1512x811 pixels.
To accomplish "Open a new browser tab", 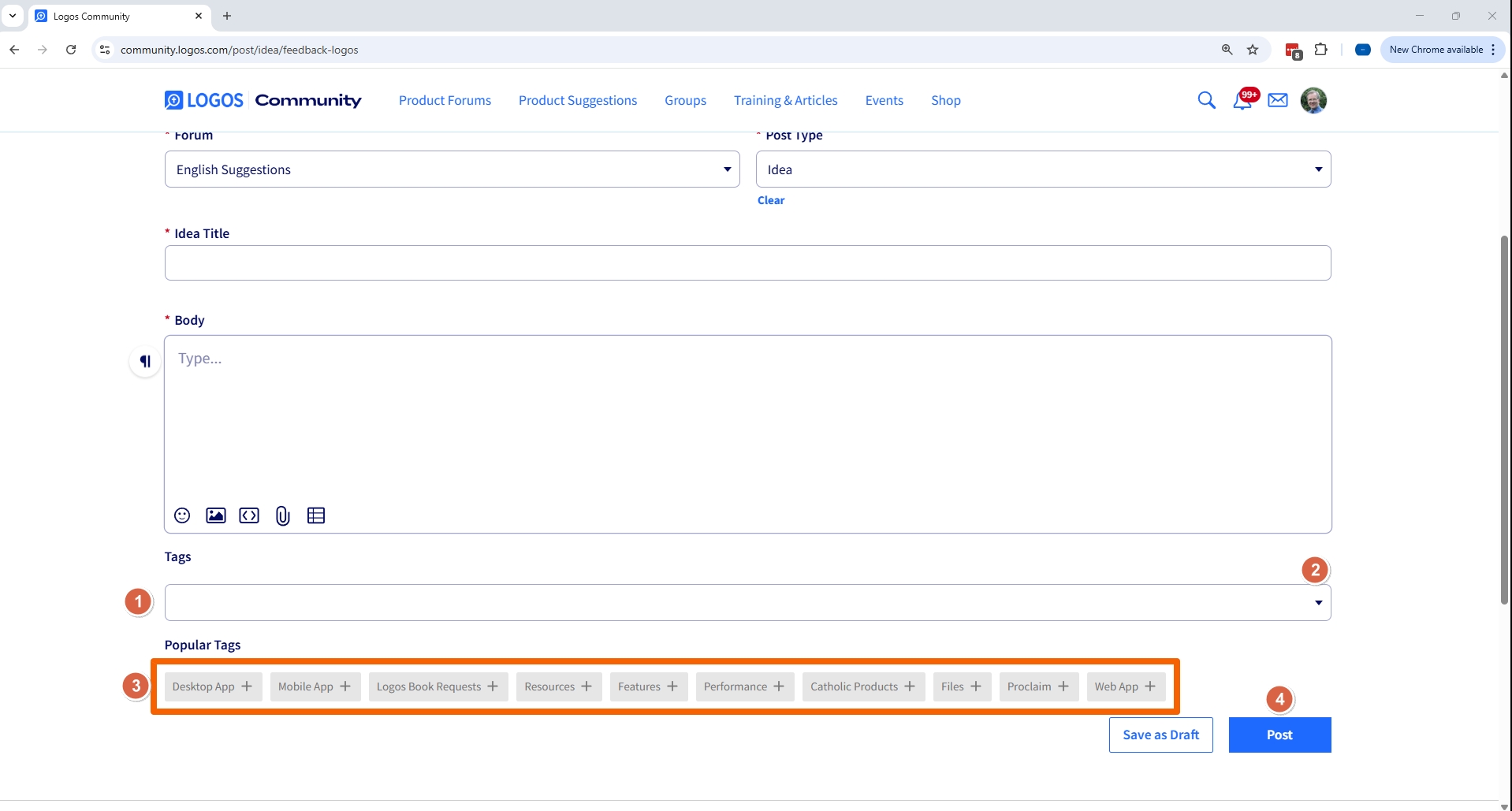I will (x=227, y=16).
